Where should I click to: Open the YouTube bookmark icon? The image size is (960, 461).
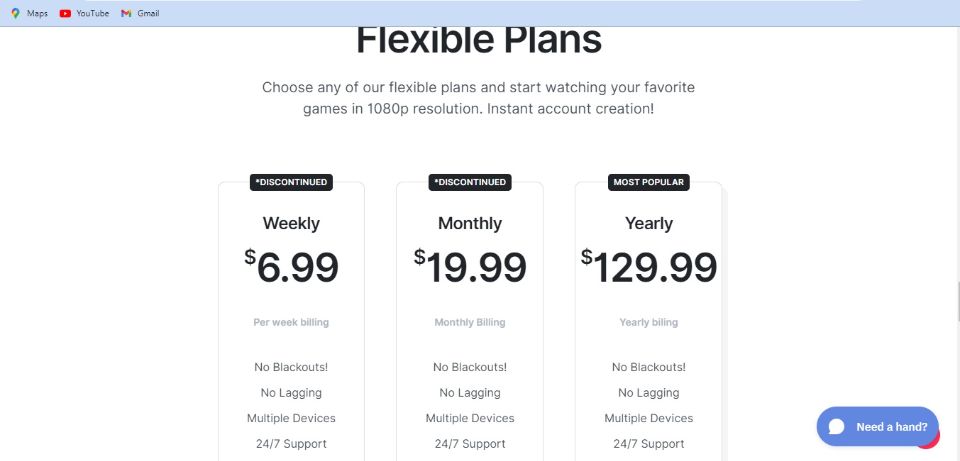tap(65, 13)
